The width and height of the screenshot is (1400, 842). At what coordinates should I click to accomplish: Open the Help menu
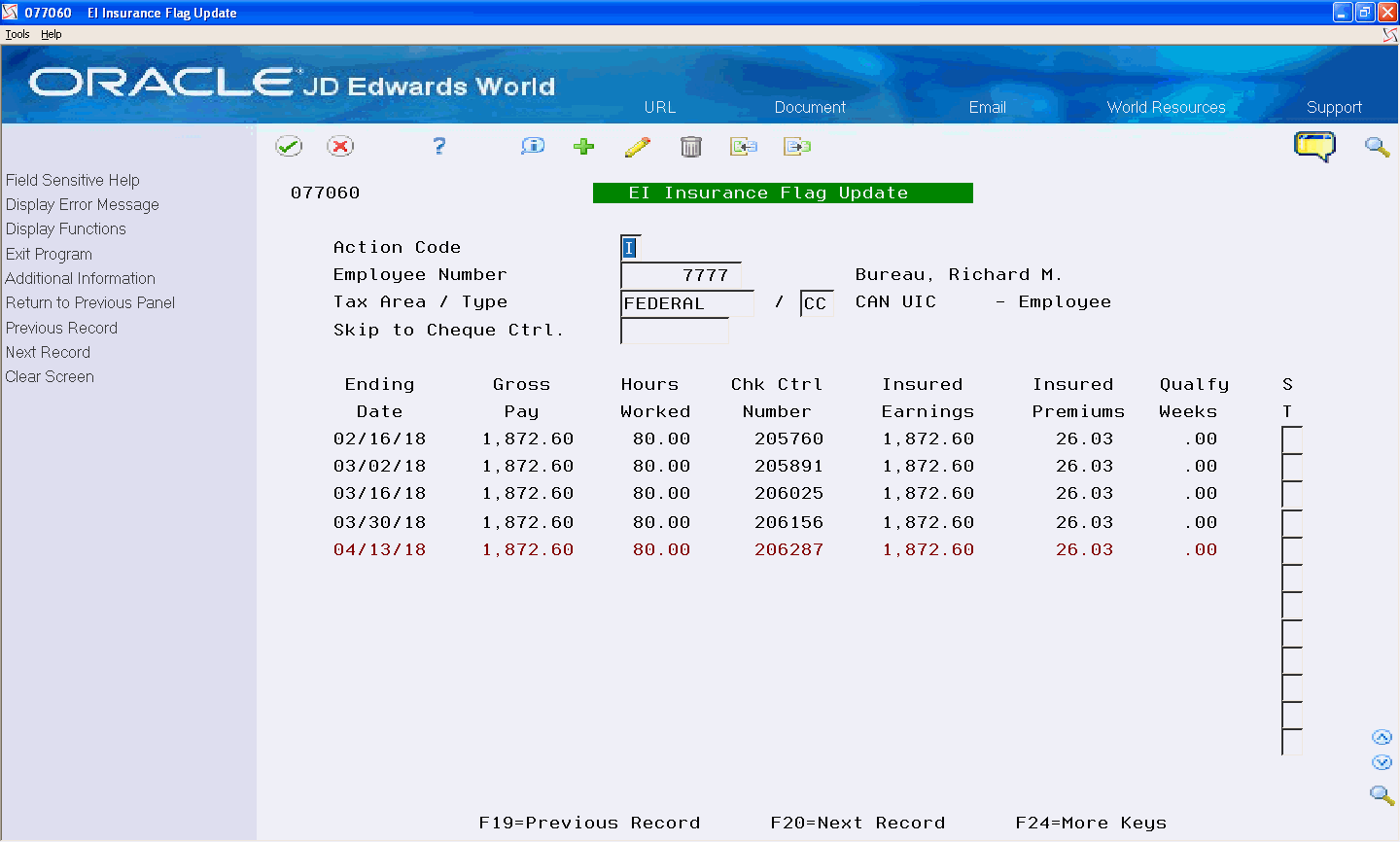click(51, 33)
